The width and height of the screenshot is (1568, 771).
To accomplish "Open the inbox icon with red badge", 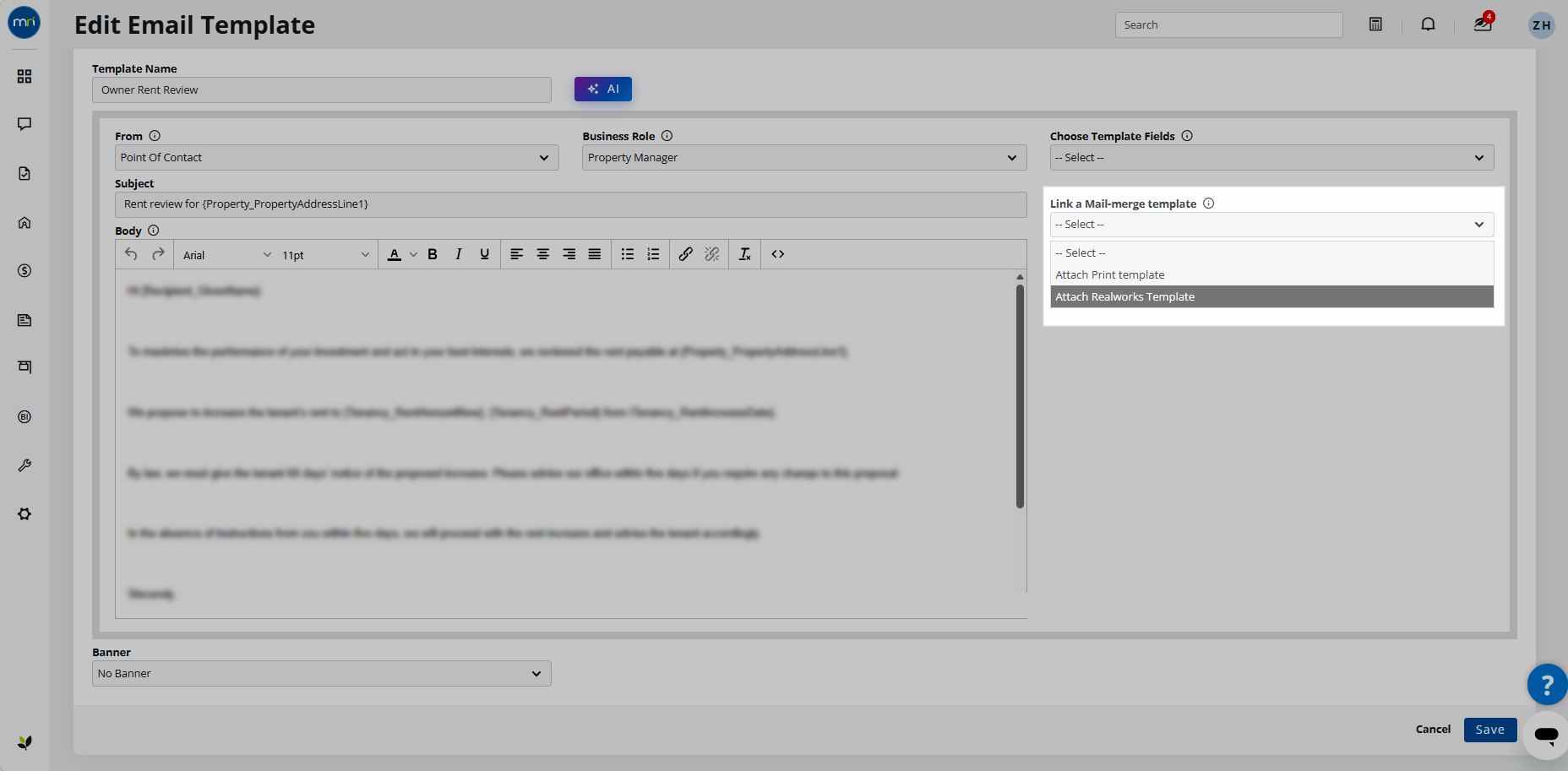I will [1484, 23].
